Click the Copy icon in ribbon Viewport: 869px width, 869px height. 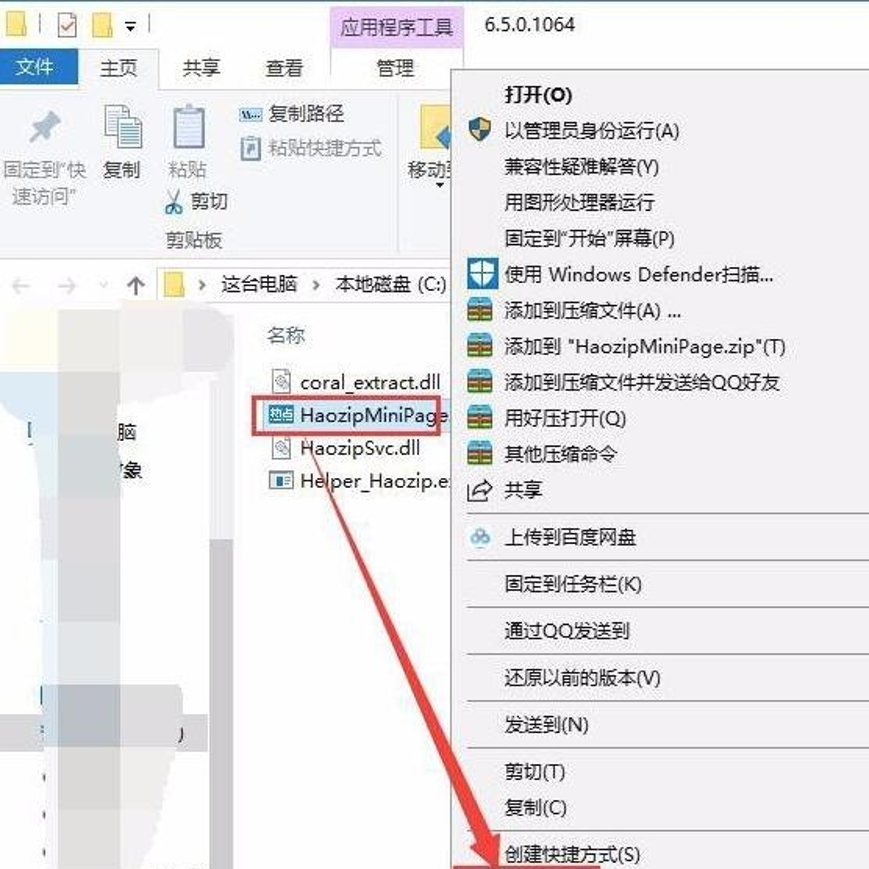[x=122, y=130]
